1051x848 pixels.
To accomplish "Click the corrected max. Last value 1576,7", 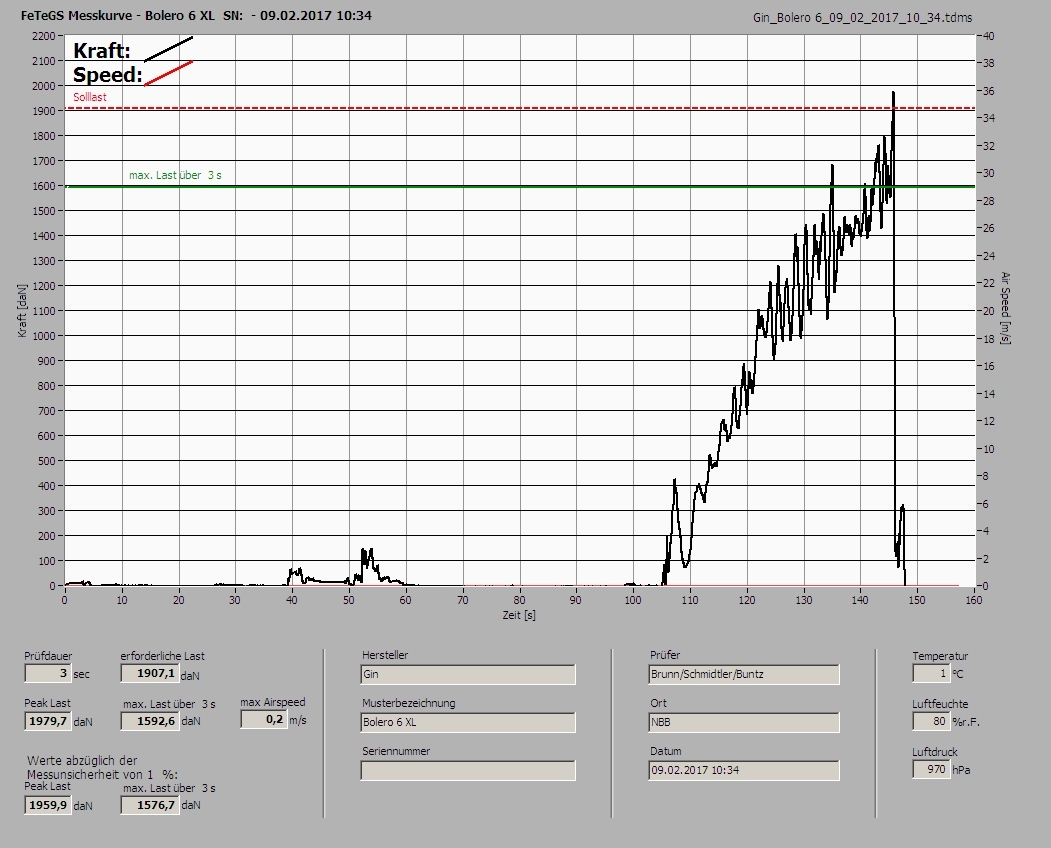I will [x=149, y=804].
